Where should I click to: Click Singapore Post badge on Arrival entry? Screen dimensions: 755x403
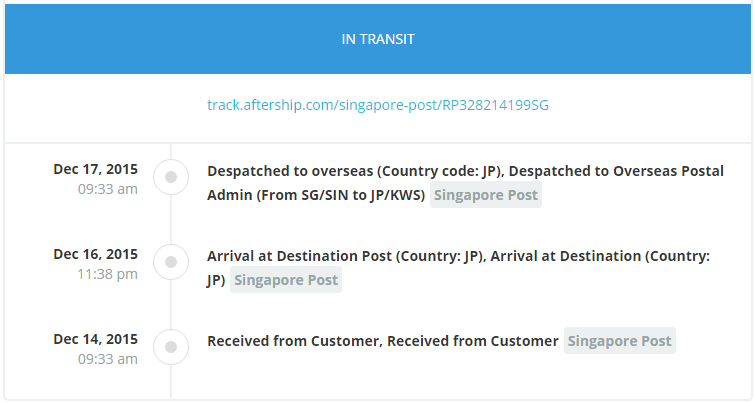click(286, 281)
